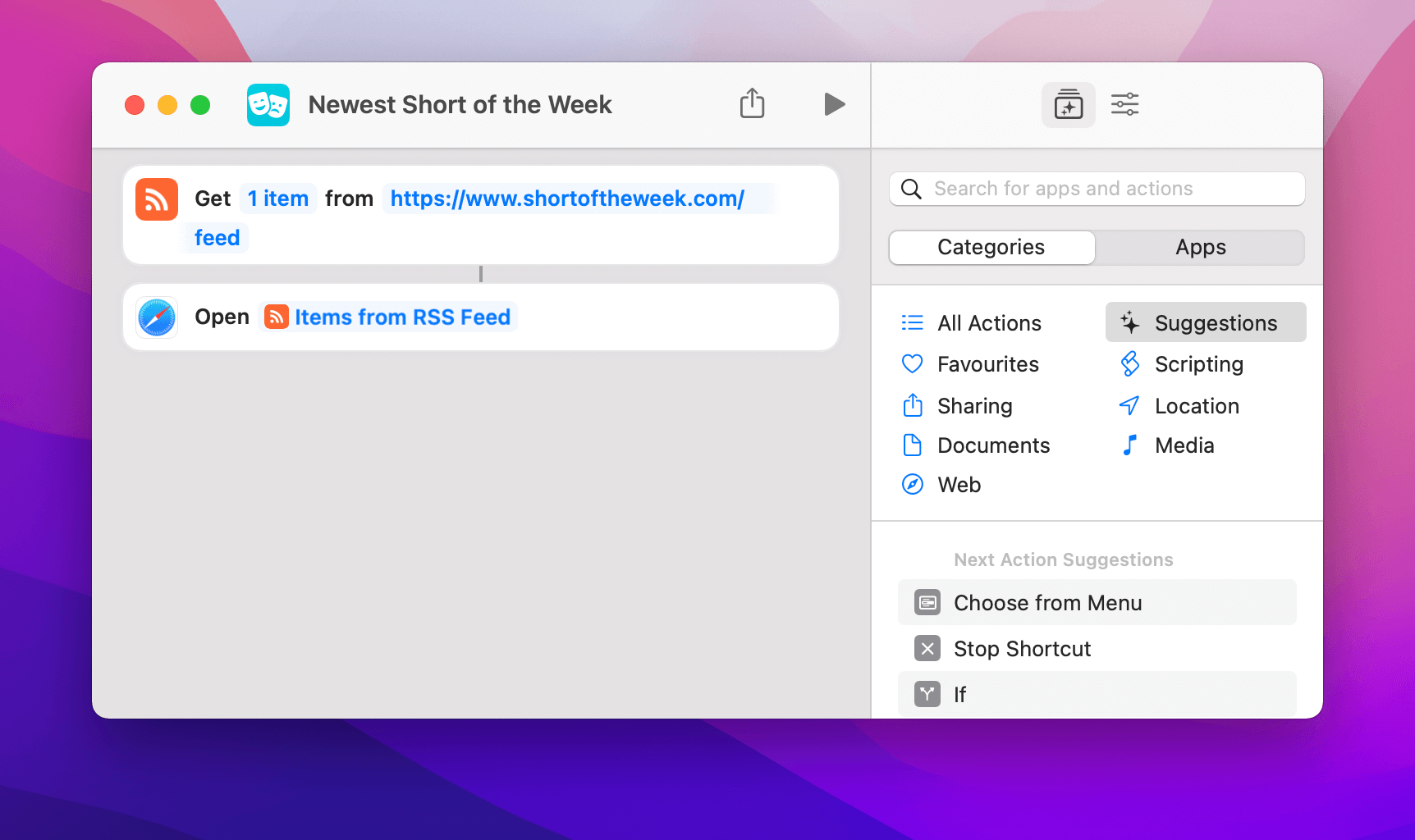Screen dimensions: 1415x840
Task: Run the Newest Short of the Week shortcut
Action: (834, 104)
